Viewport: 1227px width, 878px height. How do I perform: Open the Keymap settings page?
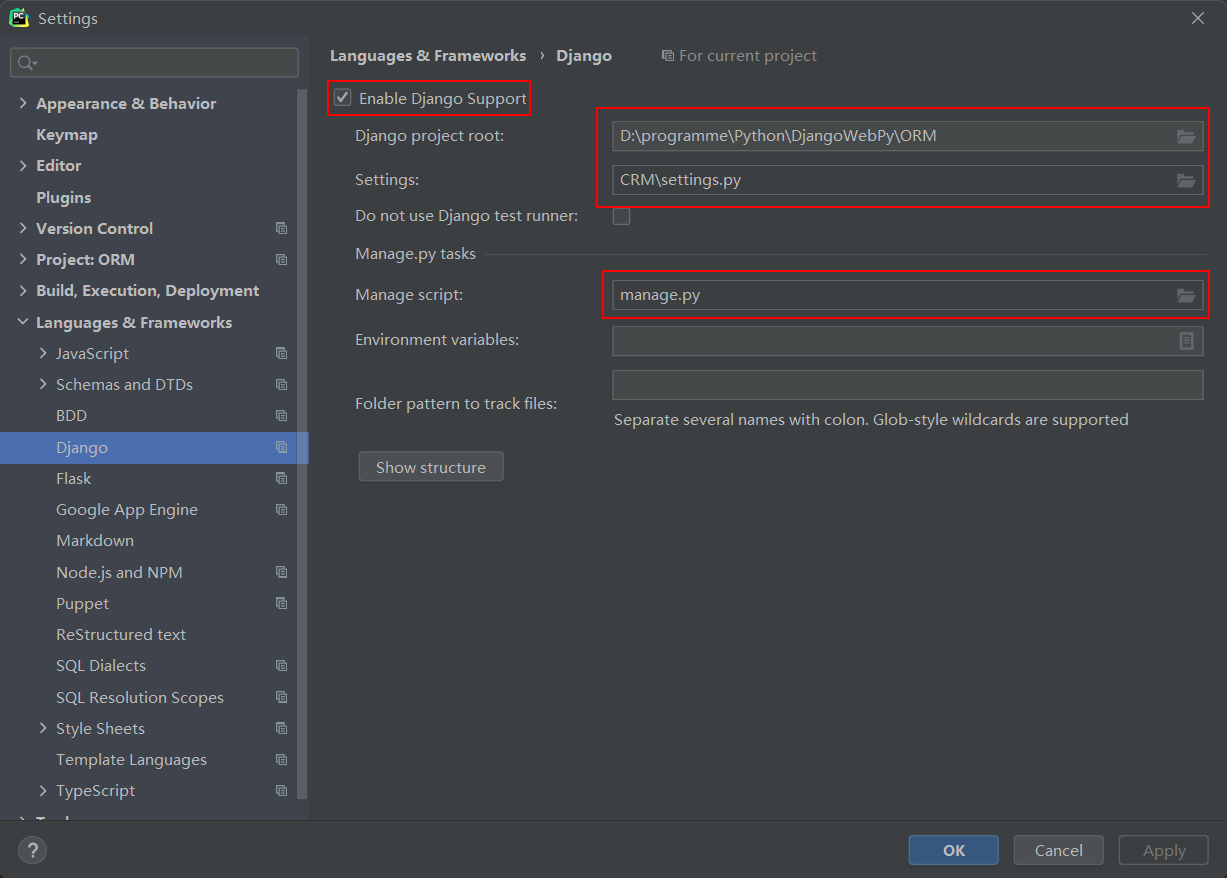(x=66, y=135)
